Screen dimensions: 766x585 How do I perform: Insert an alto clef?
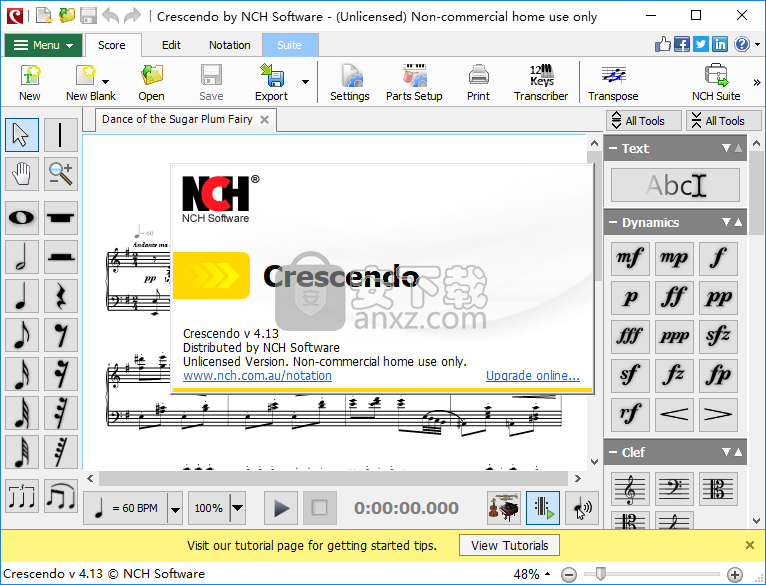718,489
